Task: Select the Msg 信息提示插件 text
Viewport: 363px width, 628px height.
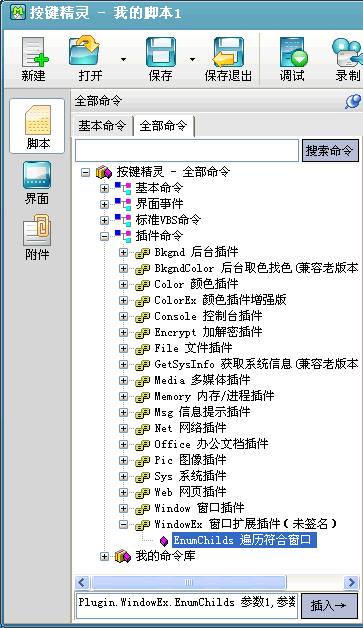Action: [x=202, y=412]
